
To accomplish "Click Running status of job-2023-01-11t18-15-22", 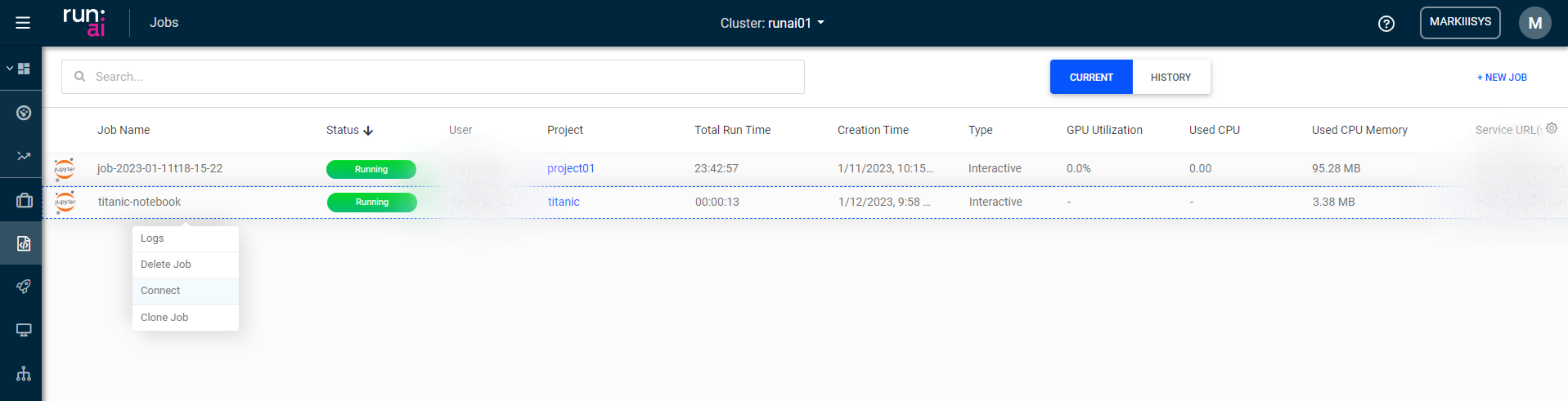I will click(371, 169).
